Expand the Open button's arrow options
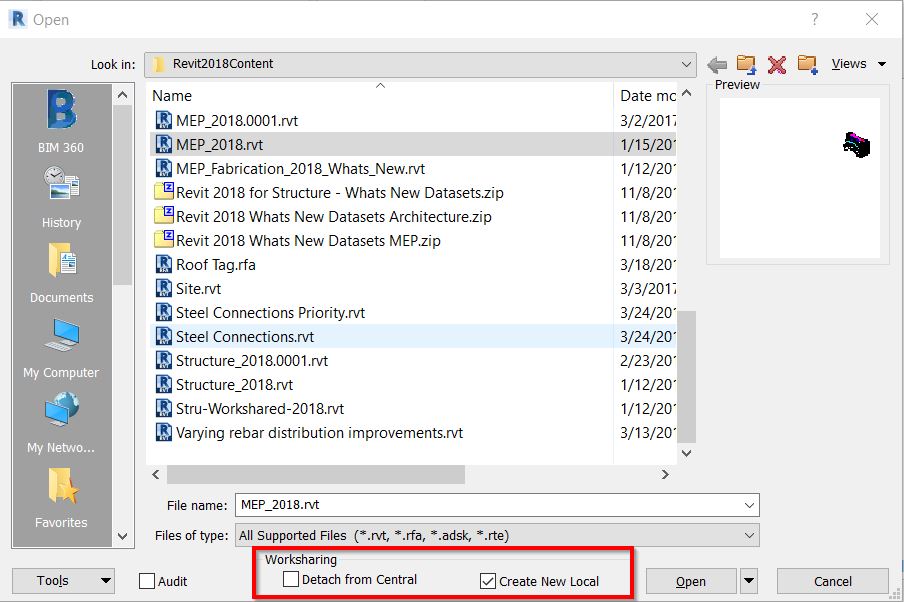This screenshot has height=602, width=904. (749, 581)
